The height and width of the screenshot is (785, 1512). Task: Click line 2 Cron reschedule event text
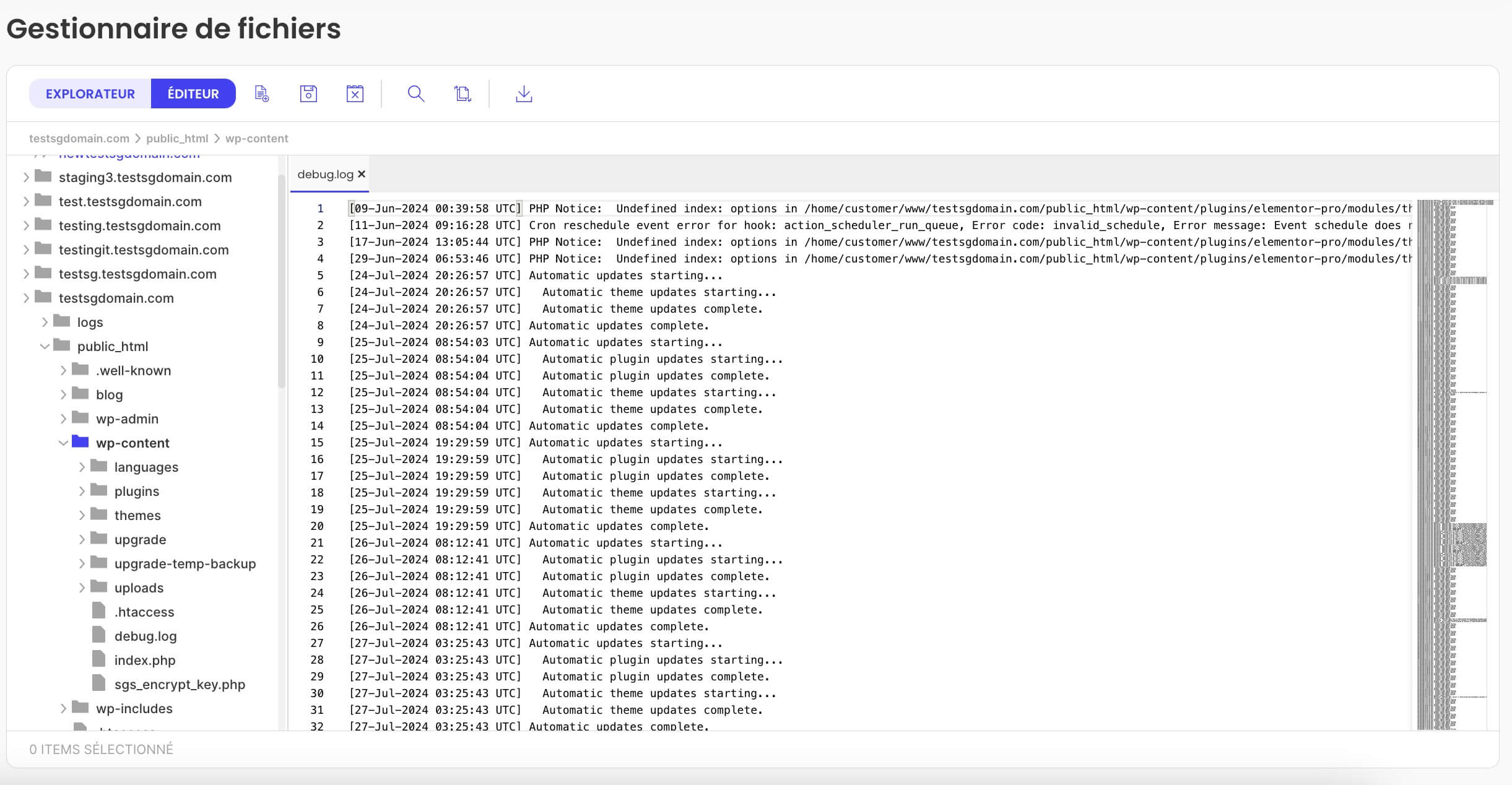click(x=971, y=225)
